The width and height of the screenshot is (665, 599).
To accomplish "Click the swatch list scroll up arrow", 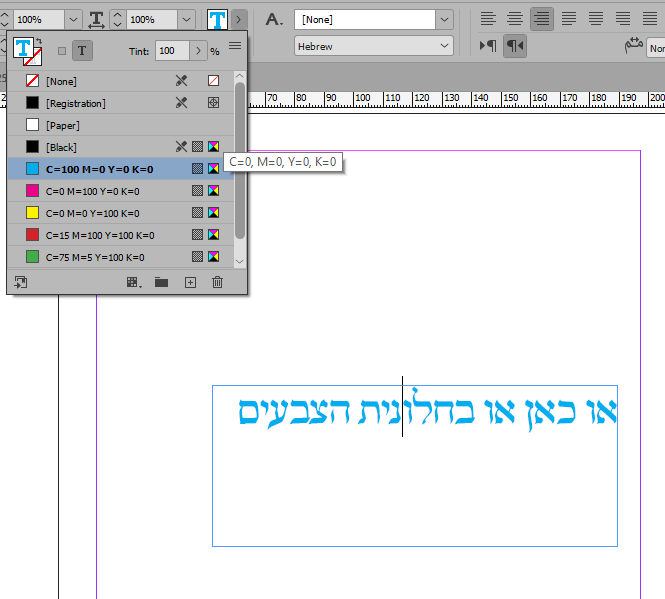I will click(x=239, y=76).
